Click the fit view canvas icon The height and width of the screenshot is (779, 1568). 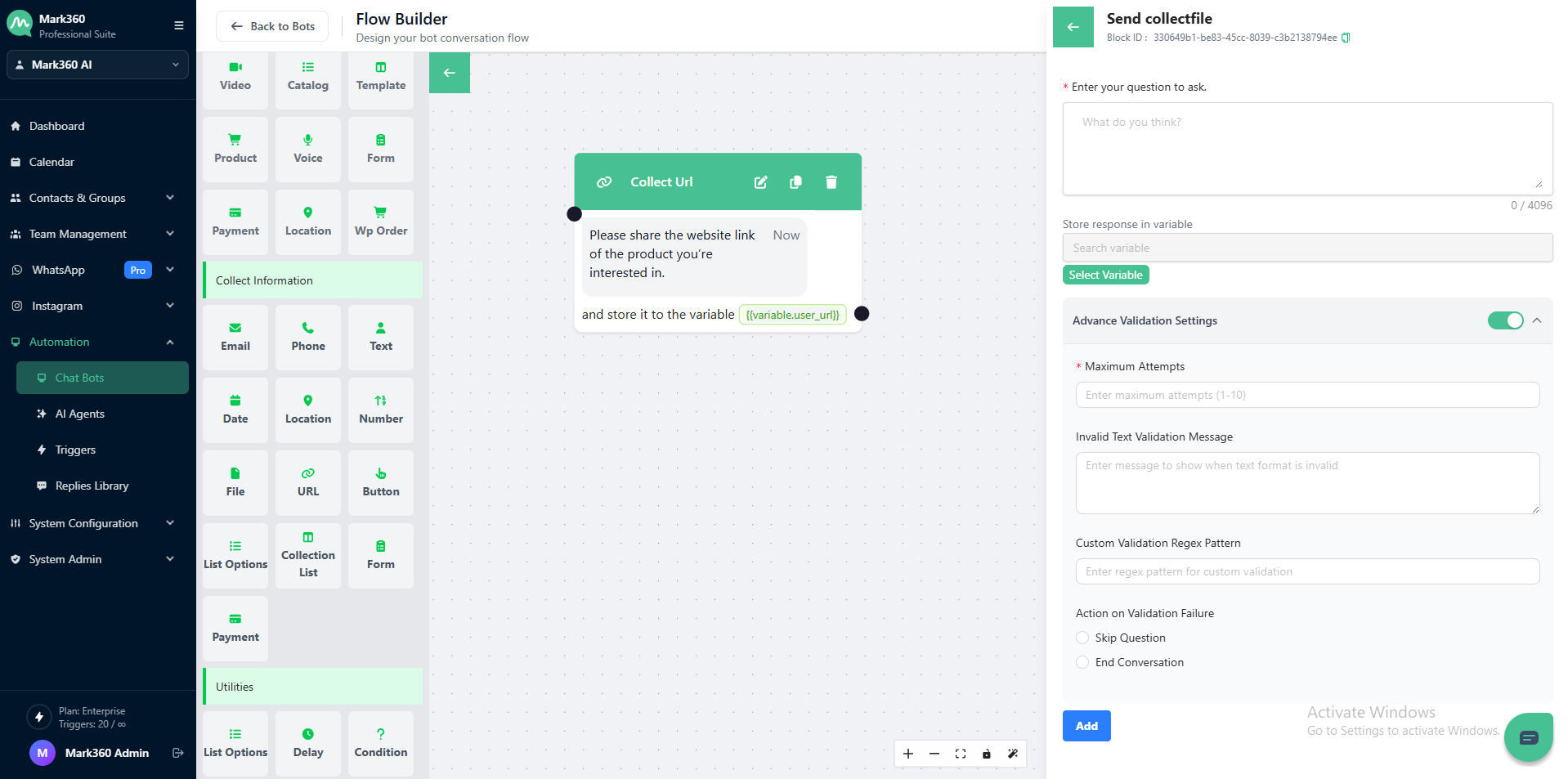pyautogui.click(x=961, y=754)
